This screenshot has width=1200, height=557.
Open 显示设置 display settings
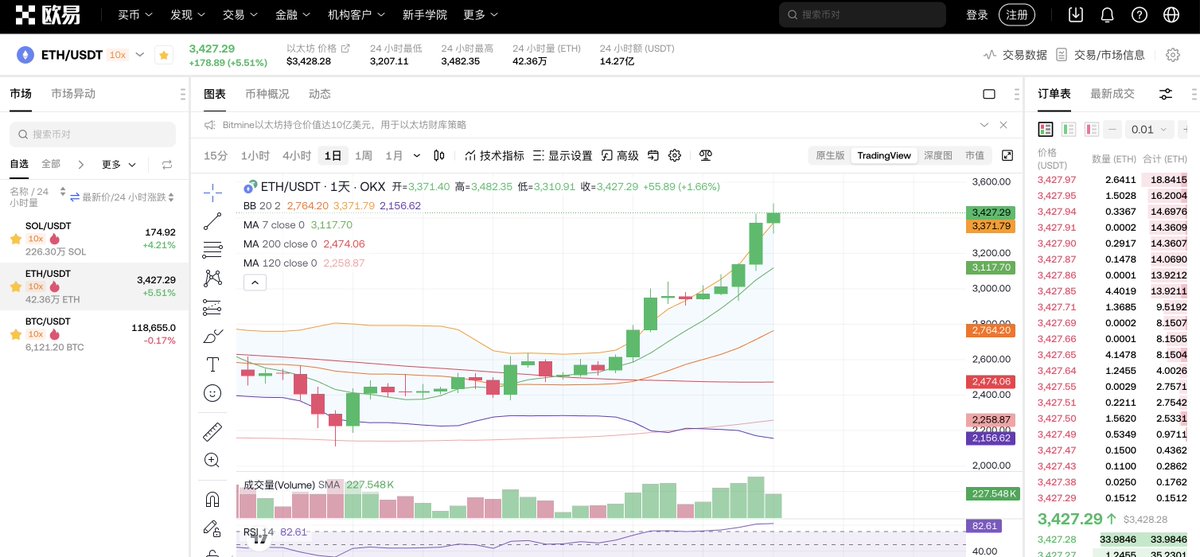click(x=563, y=155)
